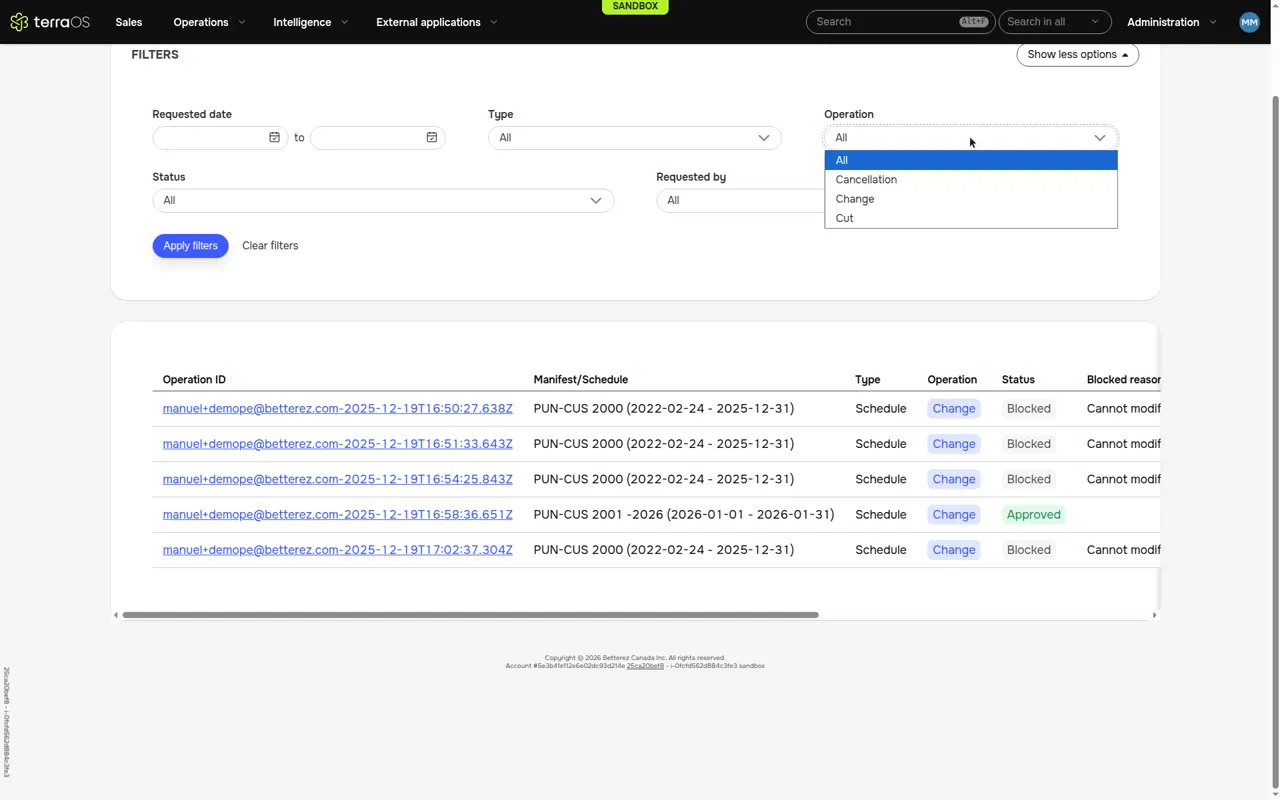Image resolution: width=1280 pixels, height=800 pixels.
Task: Open operation link ending 16:54:25.843Z
Action: (338, 479)
